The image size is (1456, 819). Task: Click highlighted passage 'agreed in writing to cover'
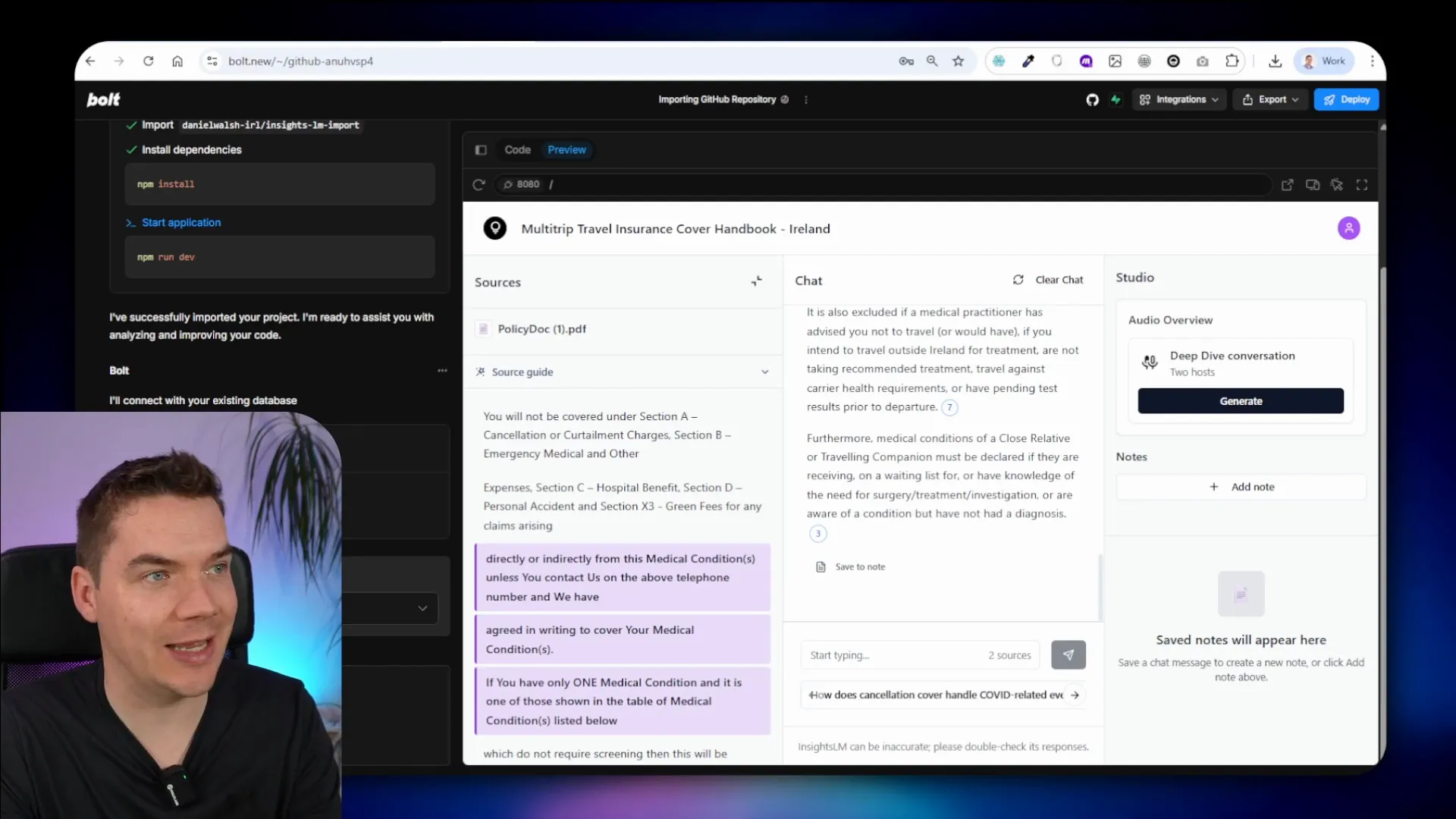[x=623, y=639]
